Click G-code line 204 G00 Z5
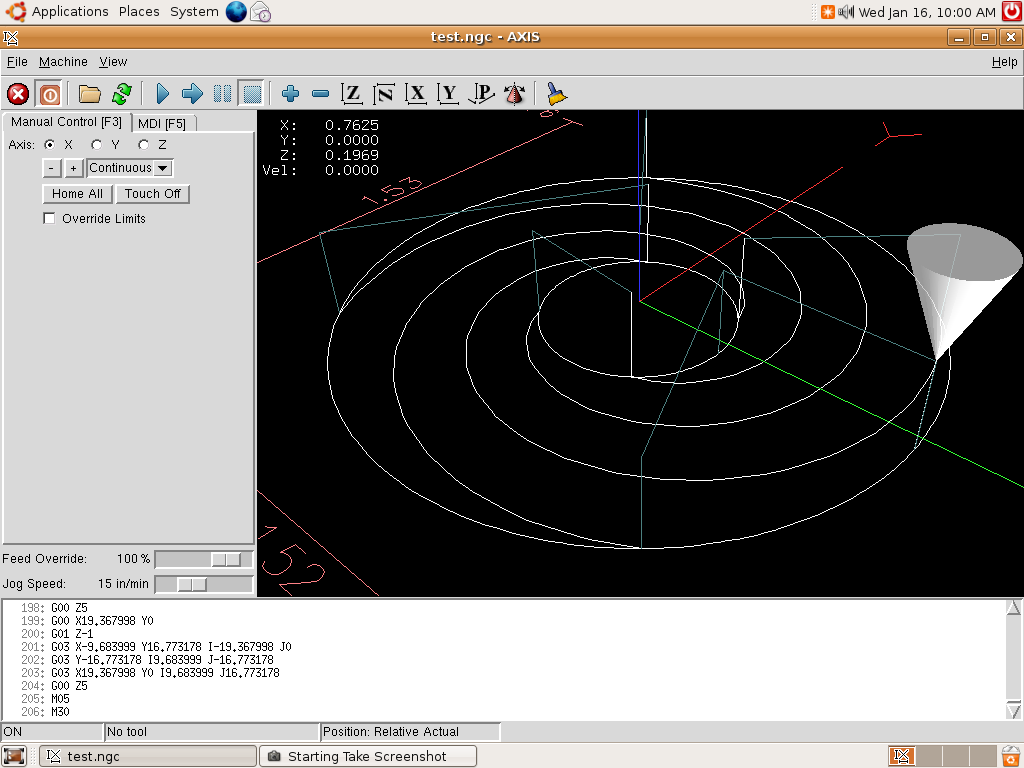Viewport: 1024px width, 768px height. tap(69, 686)
